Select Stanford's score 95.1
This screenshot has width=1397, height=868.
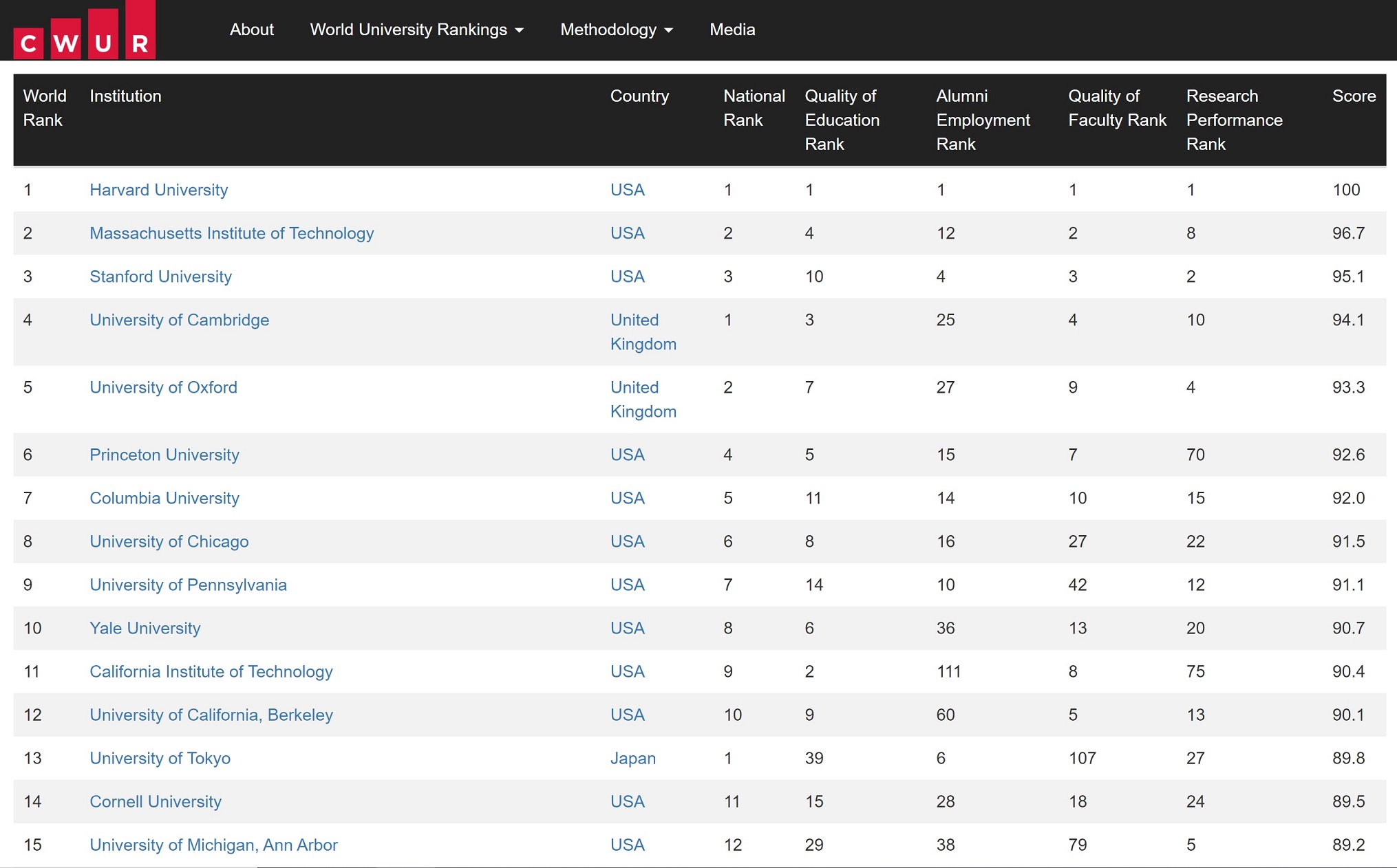coord(1349,276)
